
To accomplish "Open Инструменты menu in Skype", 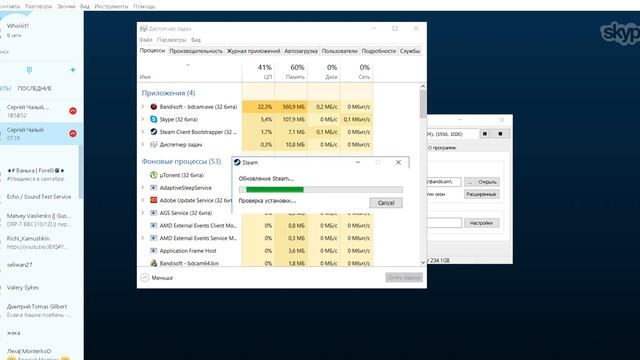I will pyautogui.click(x=111, y=7).
